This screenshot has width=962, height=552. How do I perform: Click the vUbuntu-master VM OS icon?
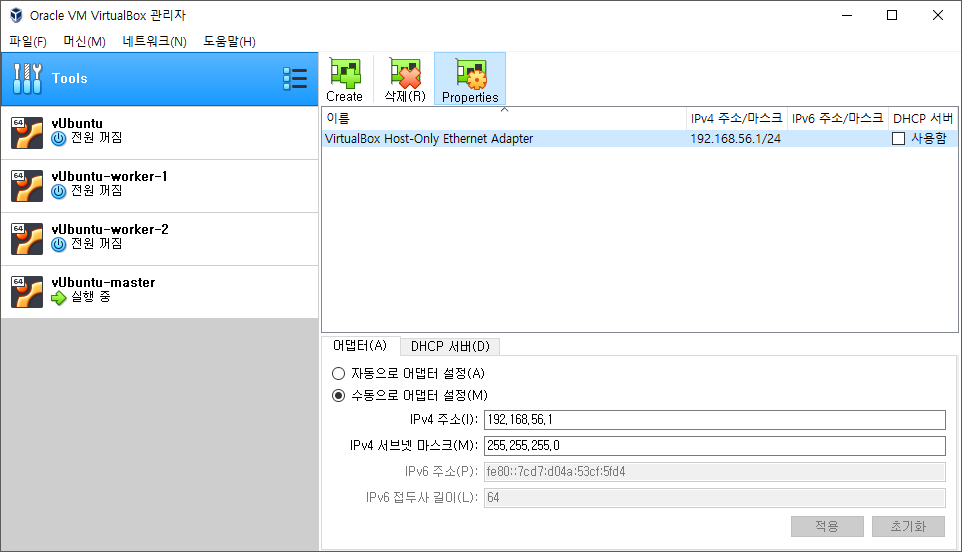(x=27, y=292)
